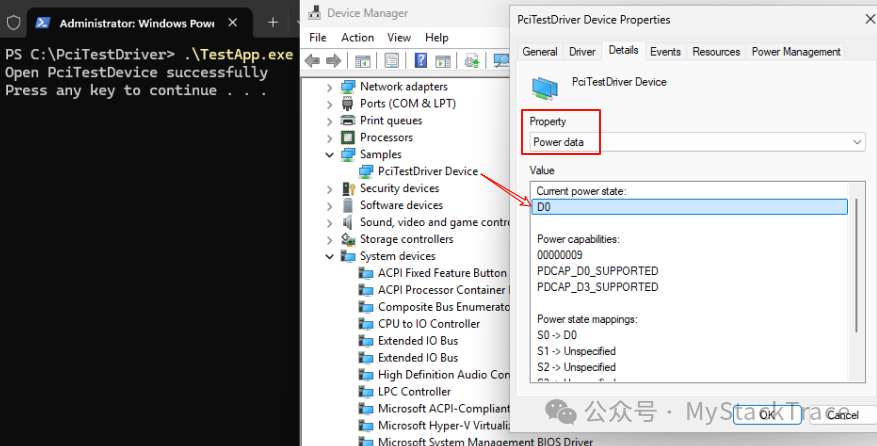Toggle the Show/Hide Console Tree toolbar icon
The height and width of the screenshot is (446, 877).
click(362, 60)
